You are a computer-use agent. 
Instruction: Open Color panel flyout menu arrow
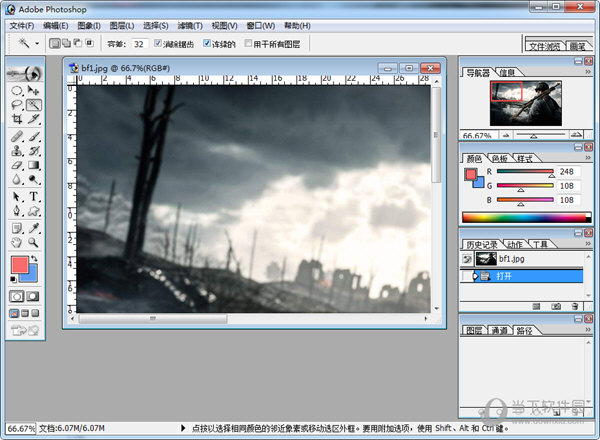click(588, 157)
